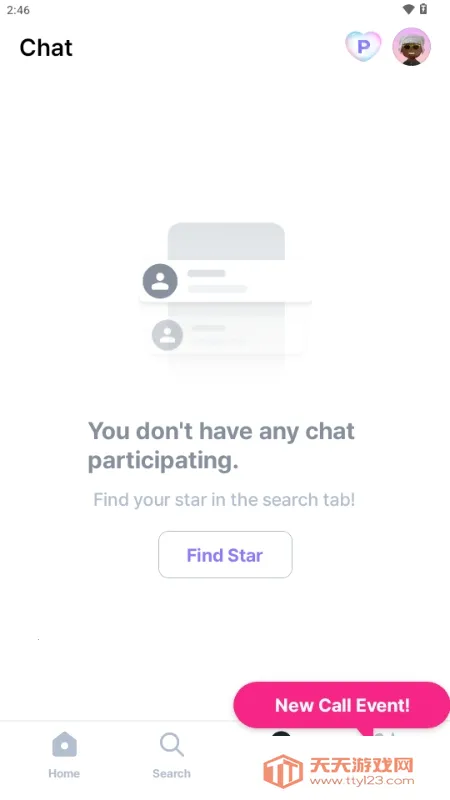This screenshot has width=450, height=800.
Task: Click the empty chat phone illustration
Action: pyautogui.click(x=225, y=301)
